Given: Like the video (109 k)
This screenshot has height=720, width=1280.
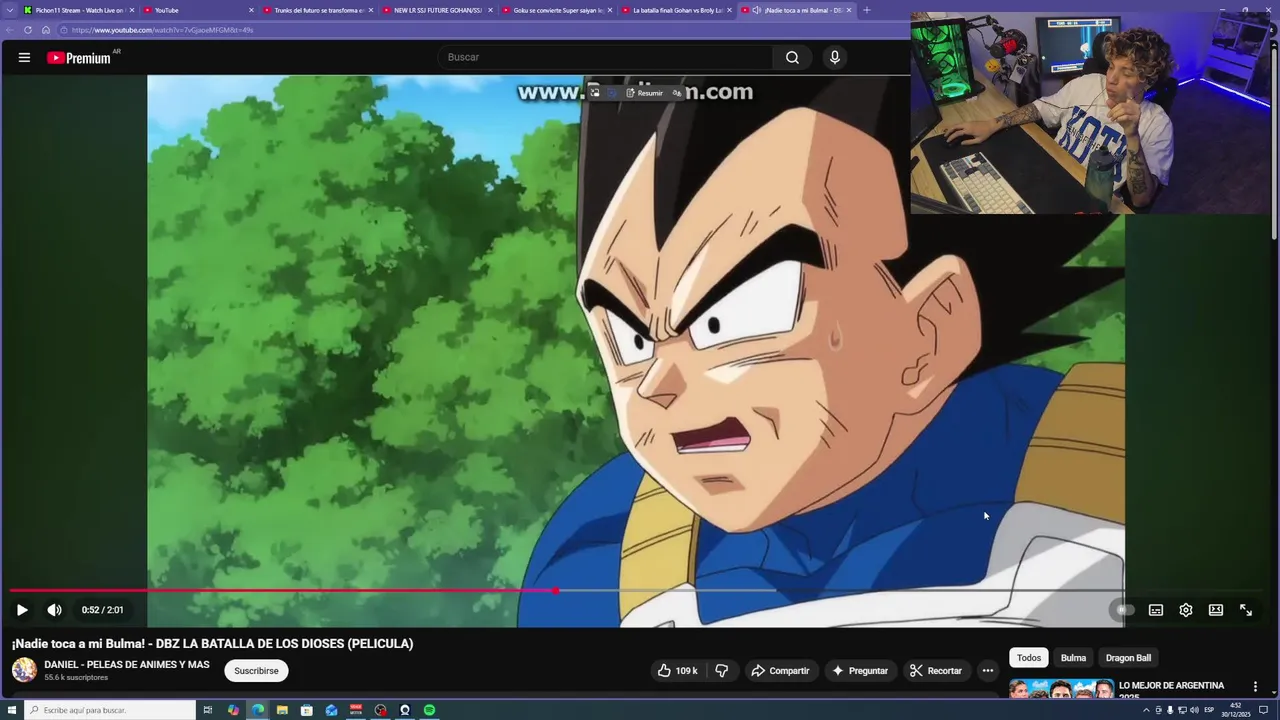Looking at the screenshot, I should point(677,671).
